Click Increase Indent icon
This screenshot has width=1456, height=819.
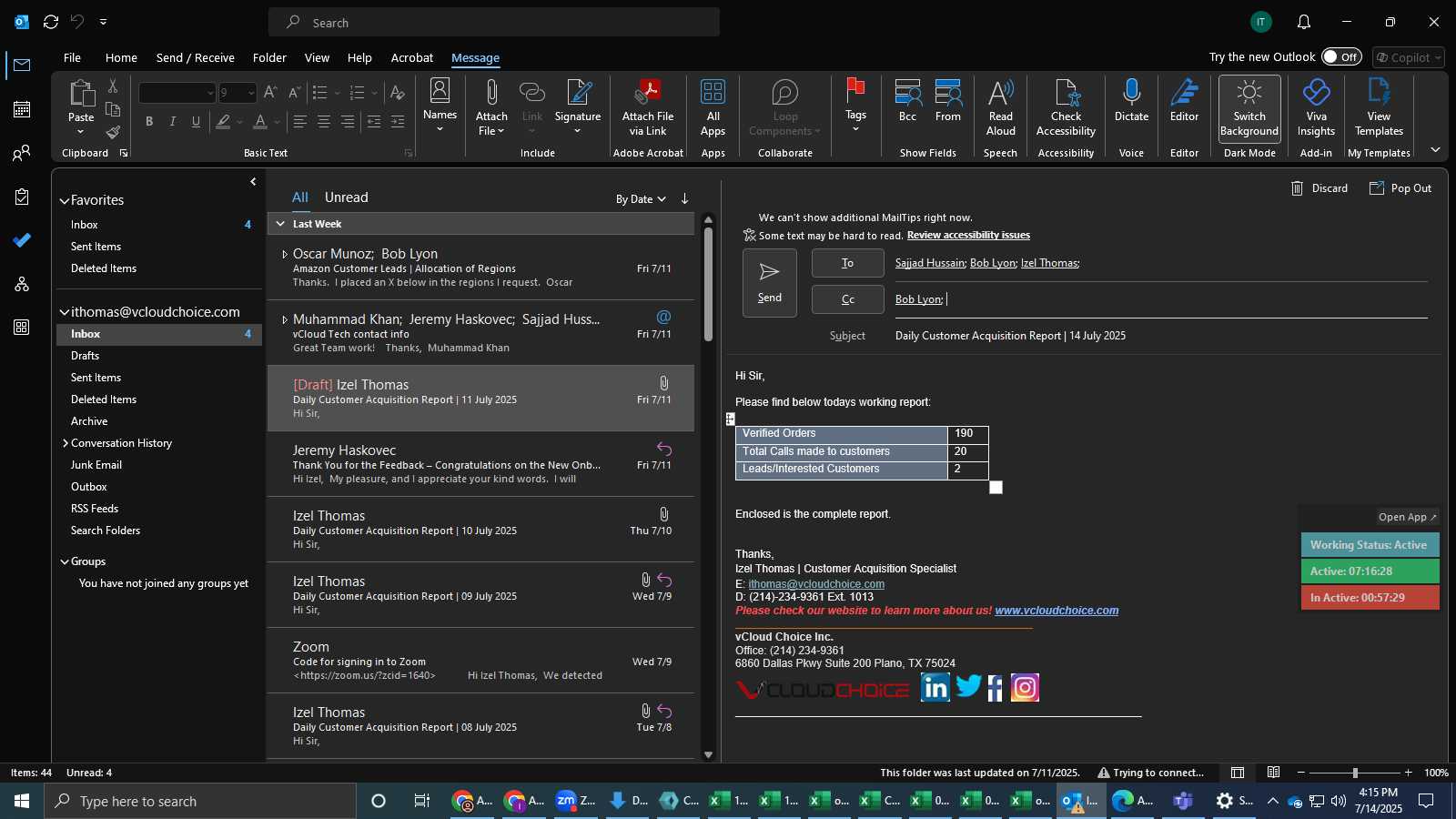[x=398, y=121]
